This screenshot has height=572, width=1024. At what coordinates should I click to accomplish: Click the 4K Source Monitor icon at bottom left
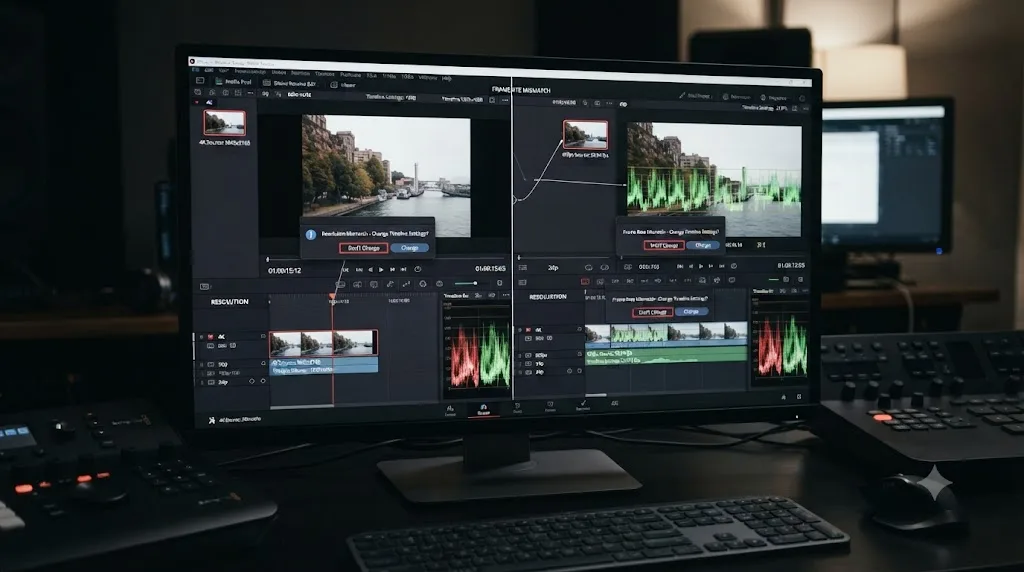(x=212, y=420)
